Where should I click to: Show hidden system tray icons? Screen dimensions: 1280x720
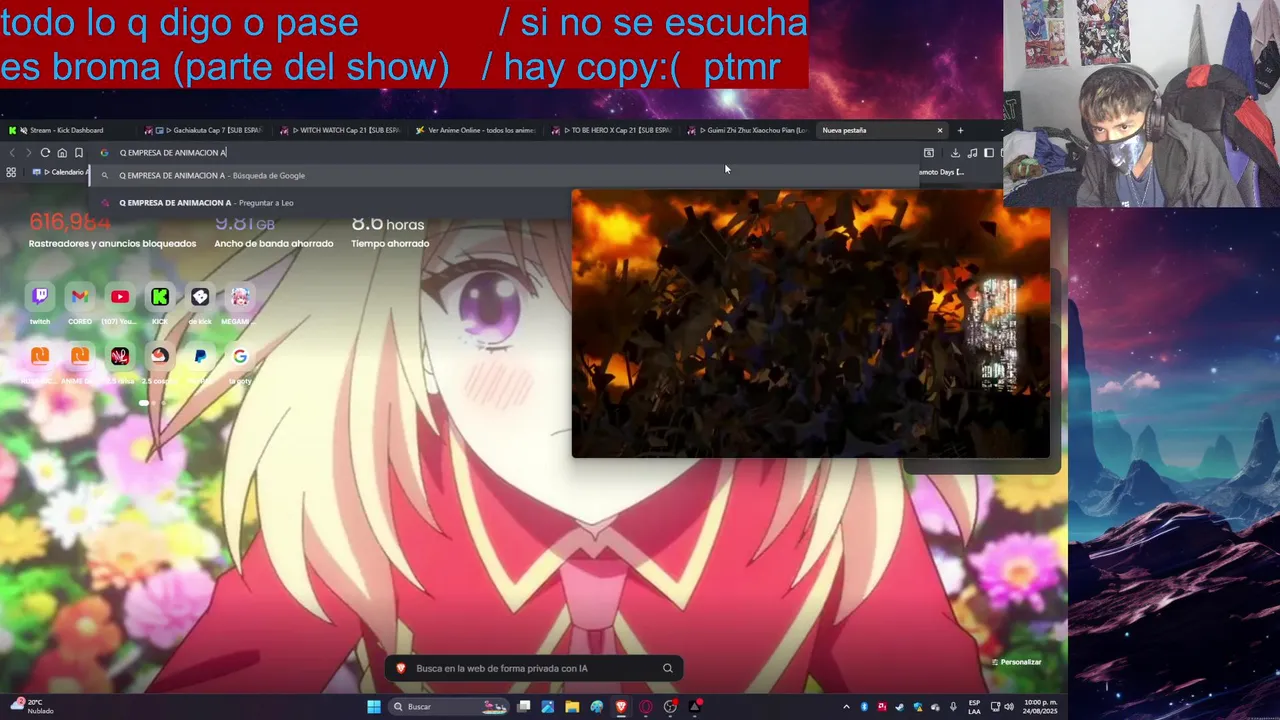click(x=846, y=707)
